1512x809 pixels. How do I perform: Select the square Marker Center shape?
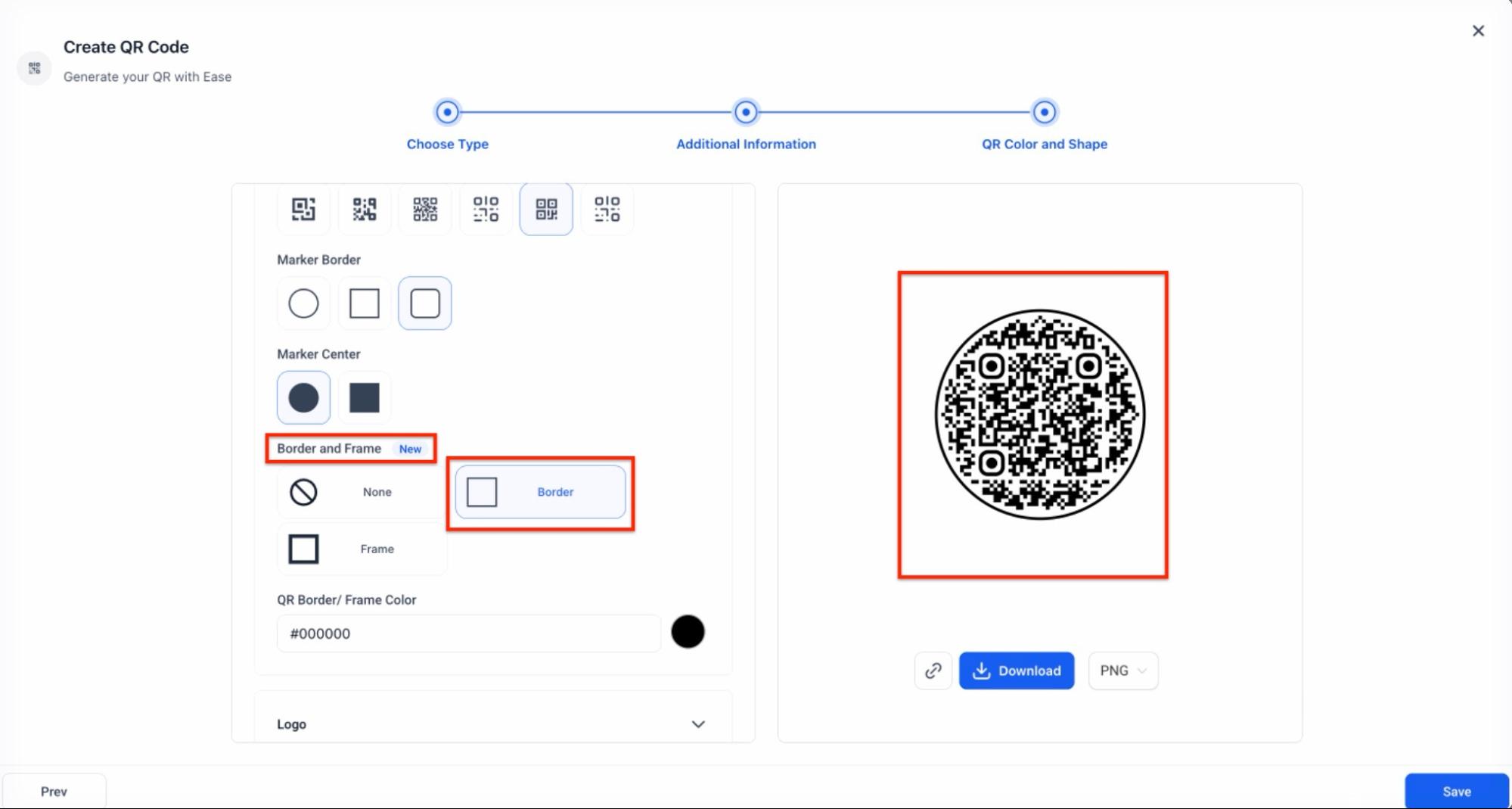(x=365, y=397)
